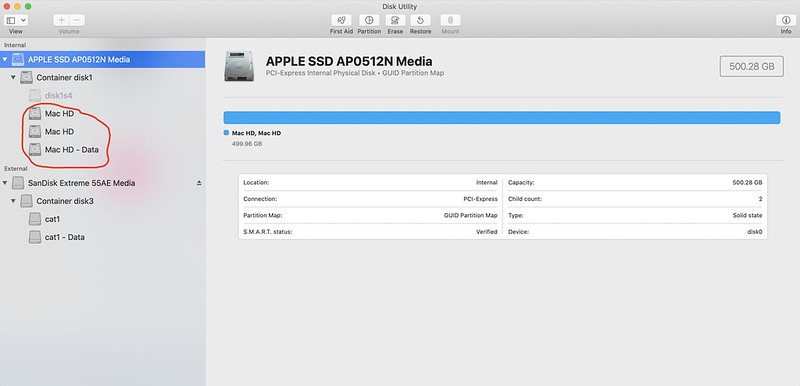
Task: Click the Mac HD - Data drive icon
Action: [x=35, y=150]
